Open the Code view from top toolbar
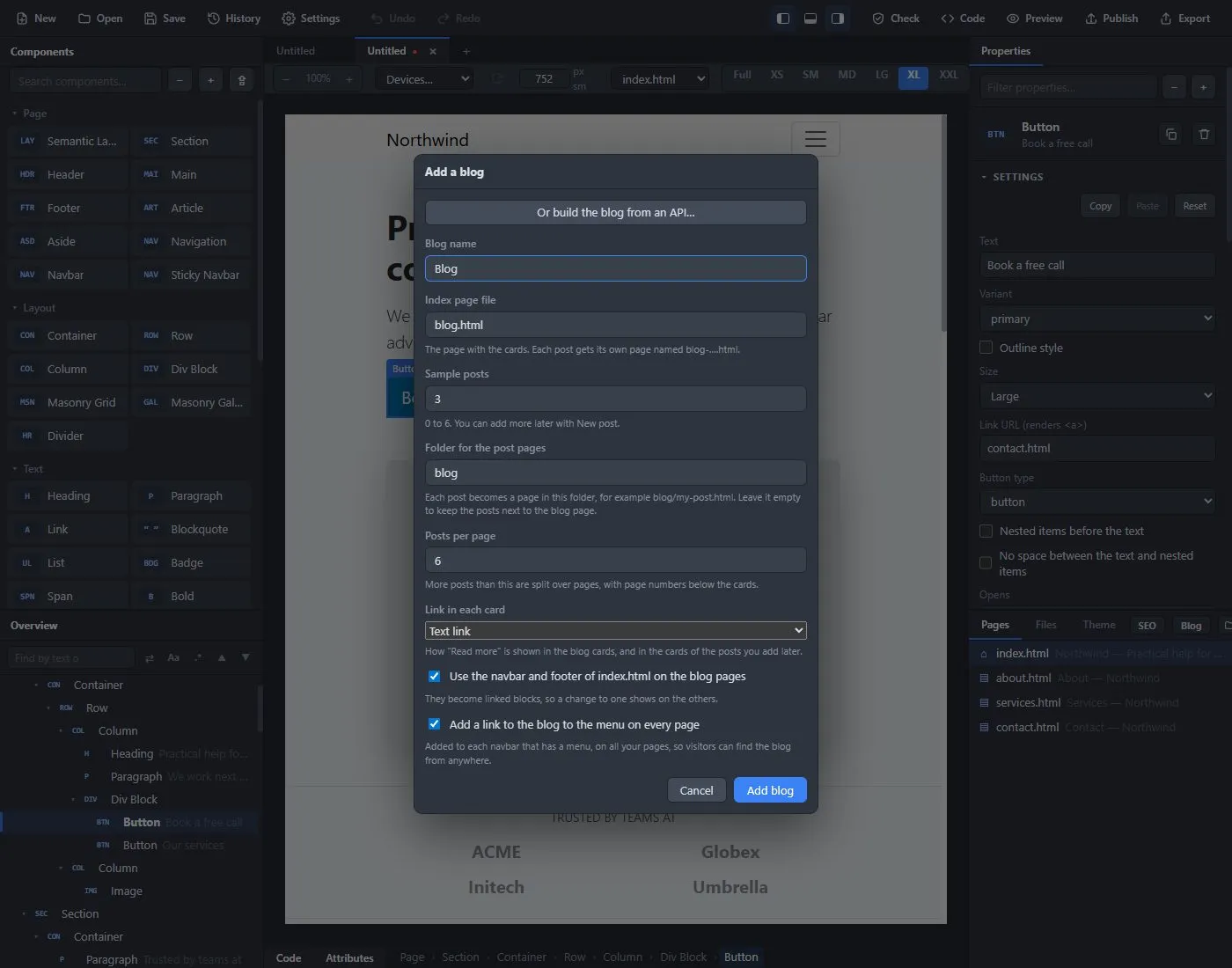 (963, 18)
